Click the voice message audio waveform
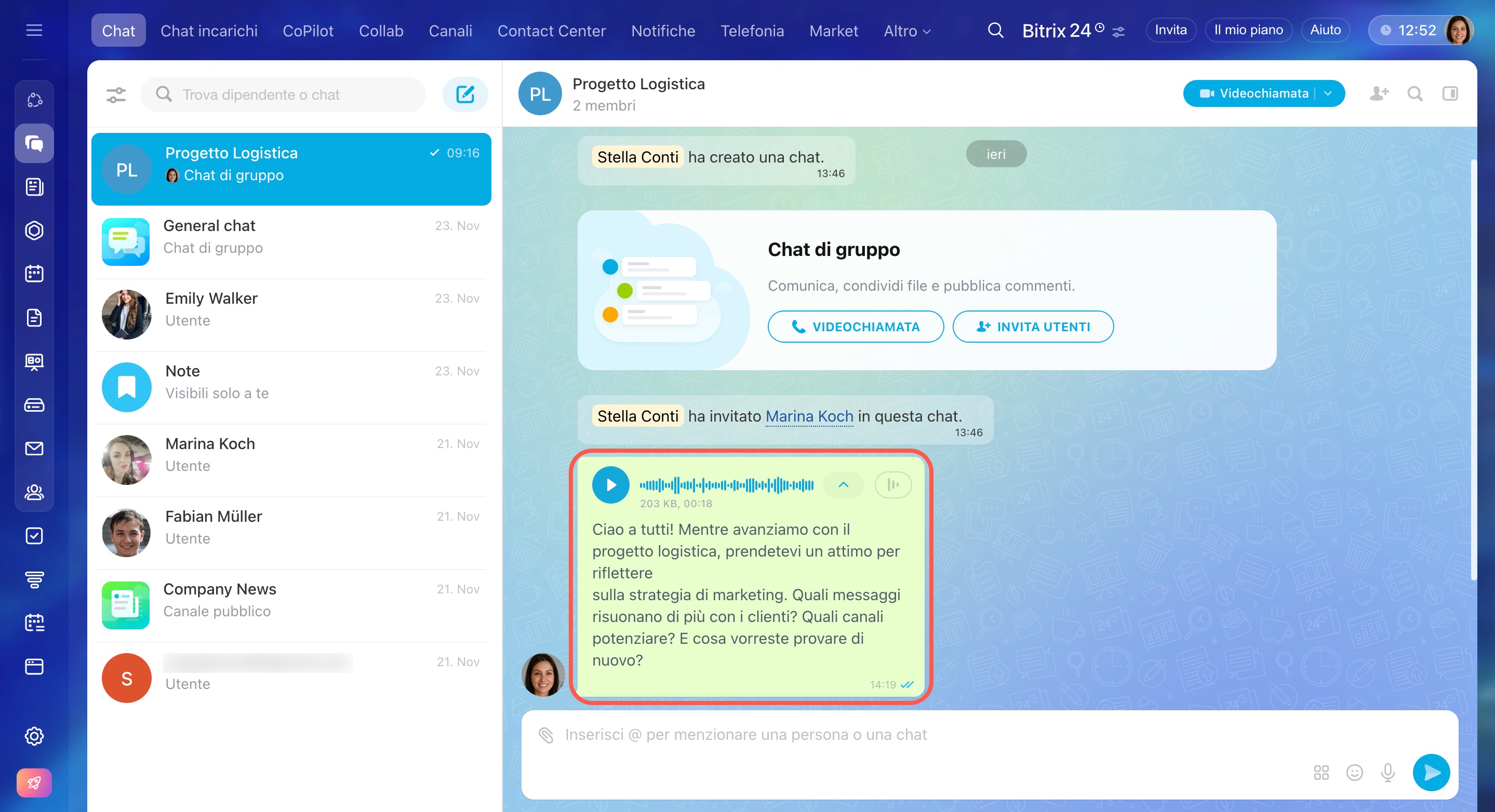 [726, 485]
